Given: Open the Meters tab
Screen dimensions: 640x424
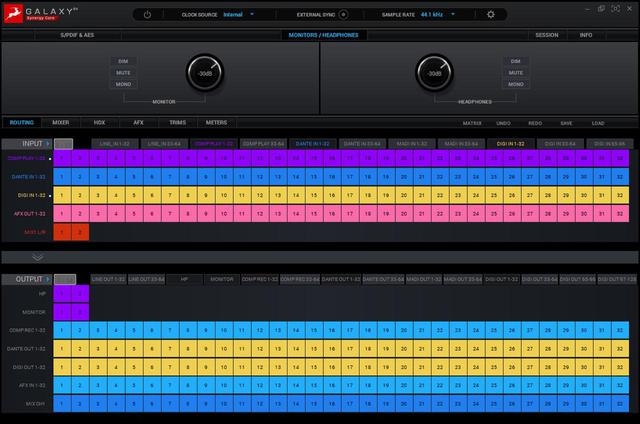Looking at the screenshot, I should click(216, 122).
